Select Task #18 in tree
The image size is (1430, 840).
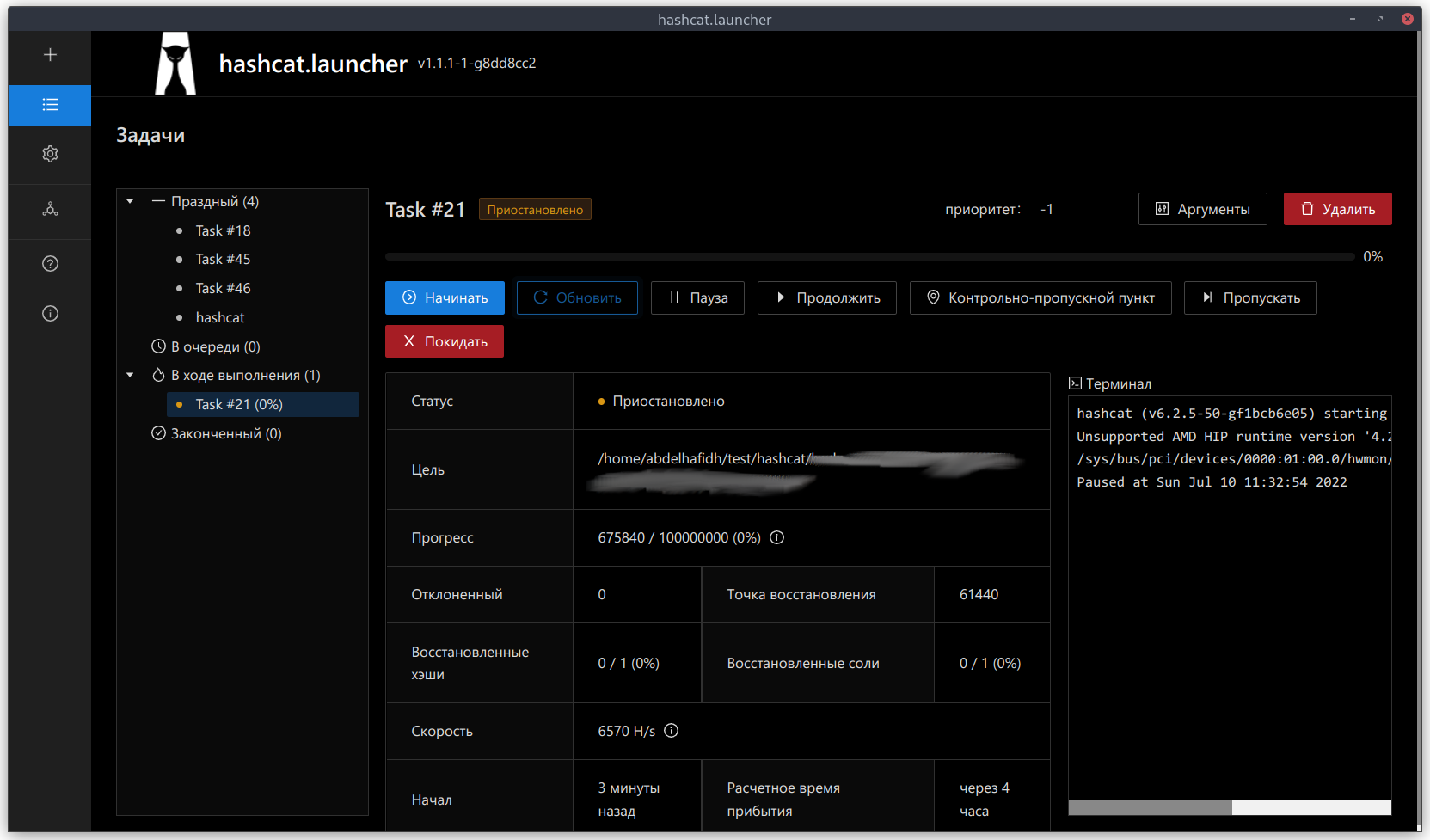tap(223, 230)
